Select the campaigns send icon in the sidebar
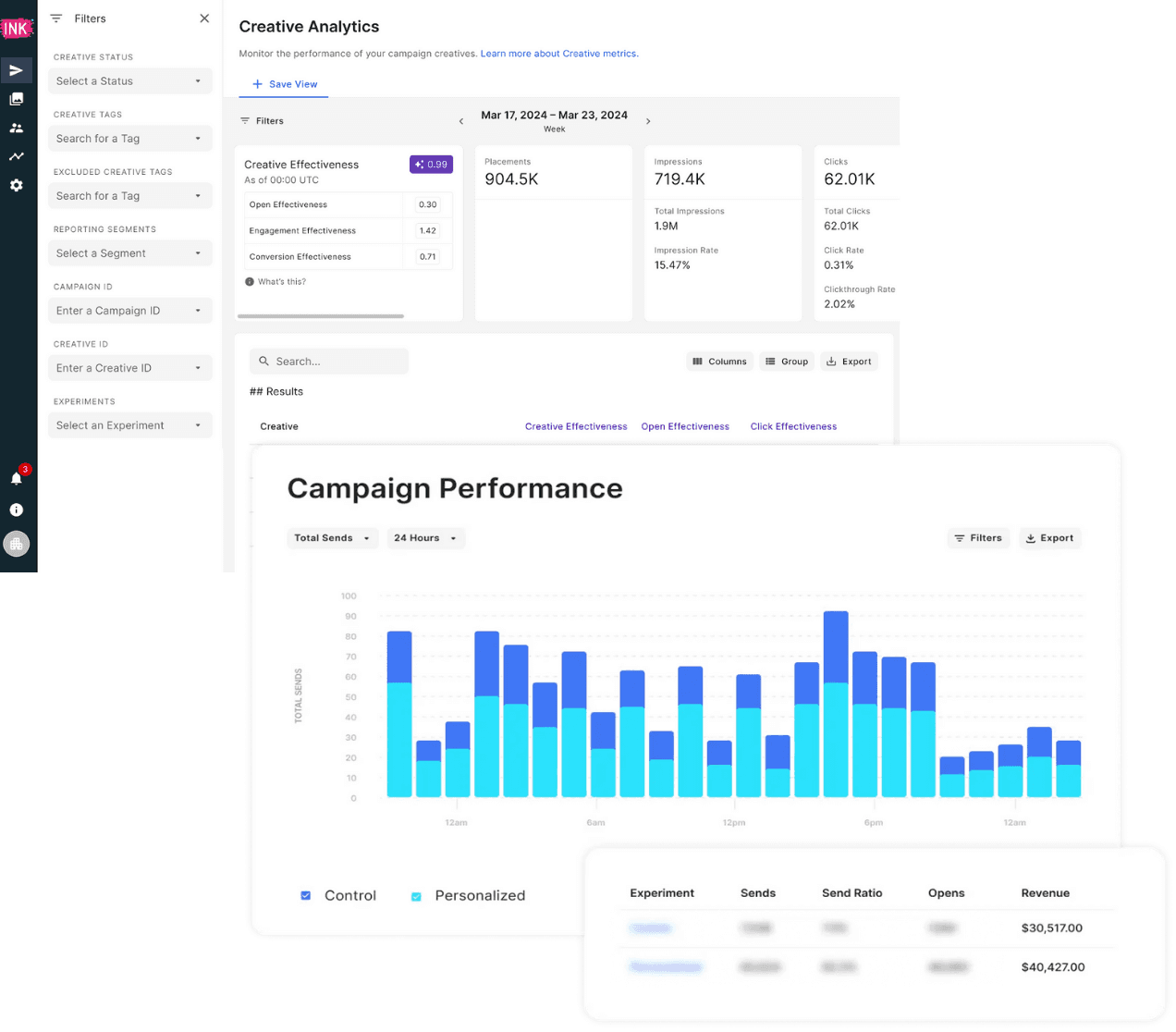1176x1032 pixels. [17, 70]
